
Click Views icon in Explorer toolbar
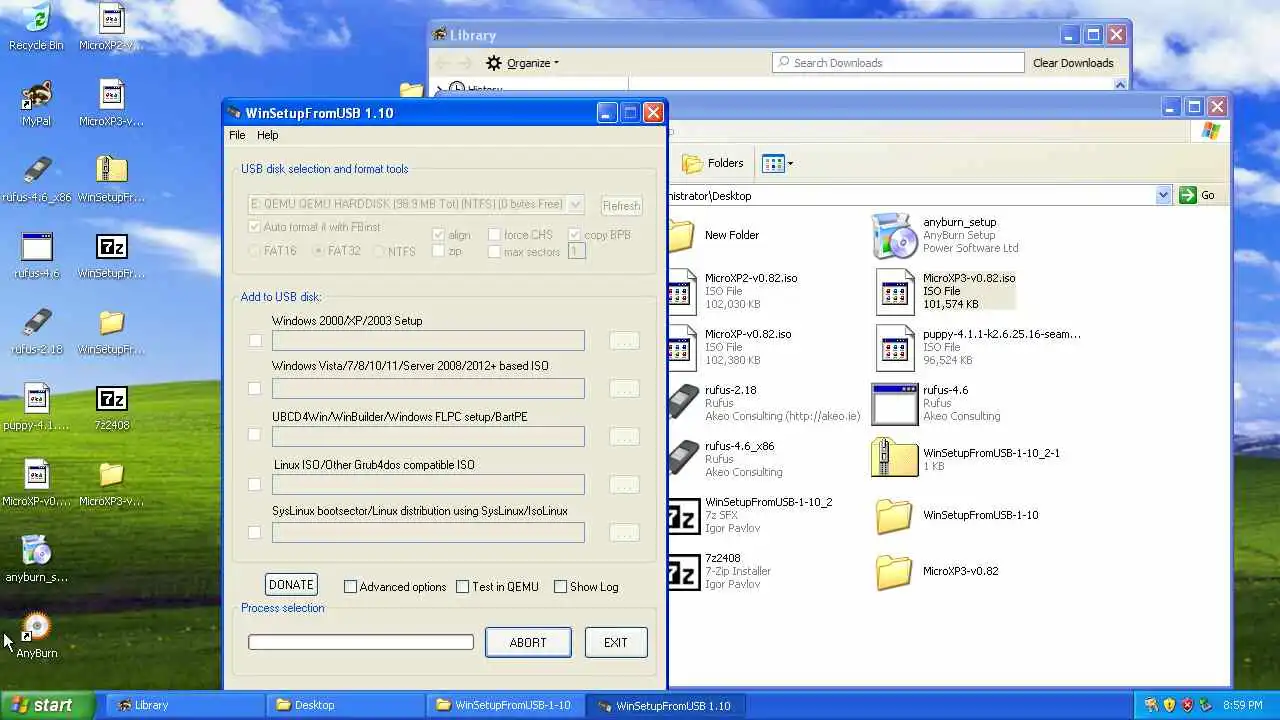(x=772, y=163)
